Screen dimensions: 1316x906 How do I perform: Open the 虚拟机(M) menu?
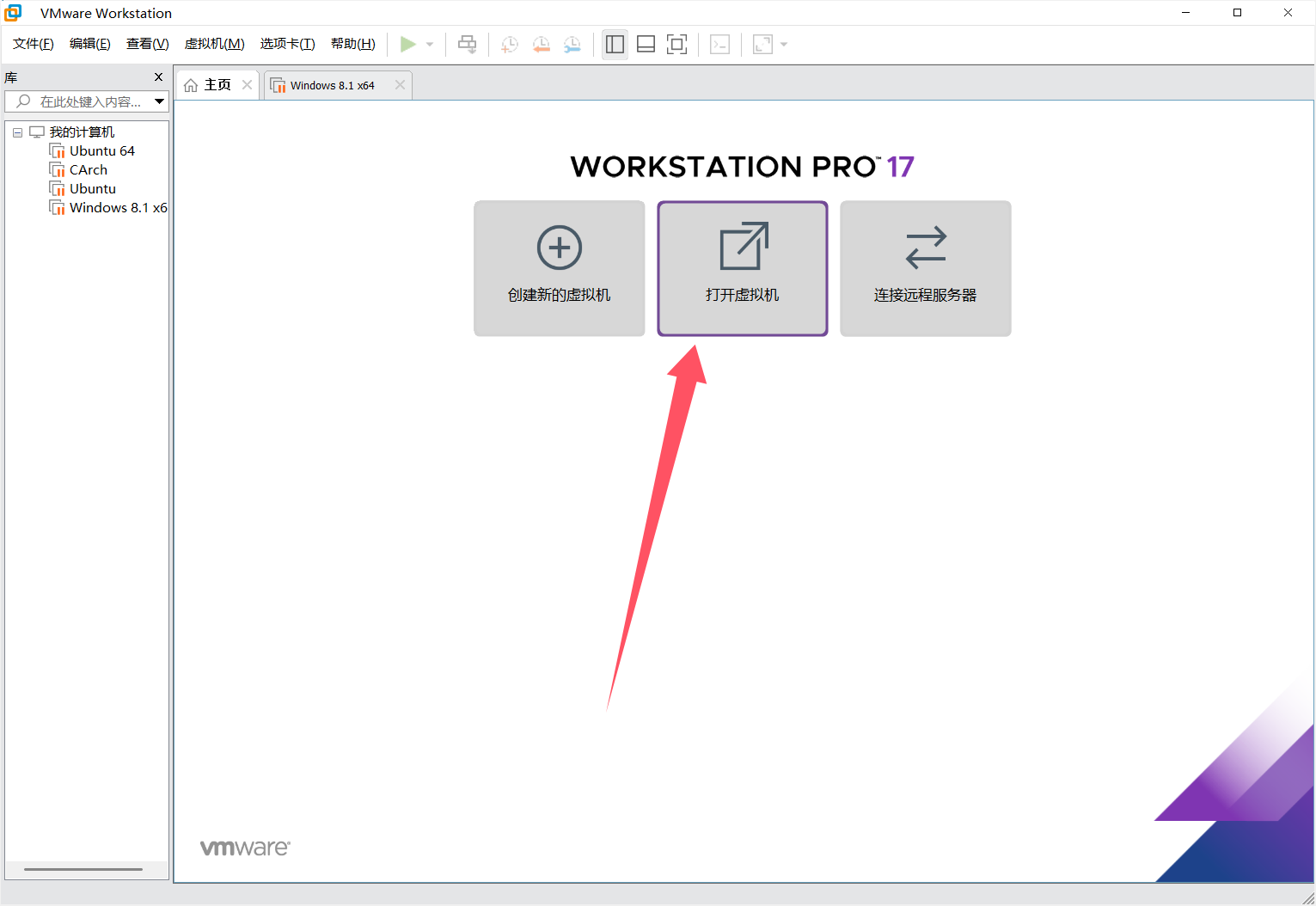tap(215, 44)
